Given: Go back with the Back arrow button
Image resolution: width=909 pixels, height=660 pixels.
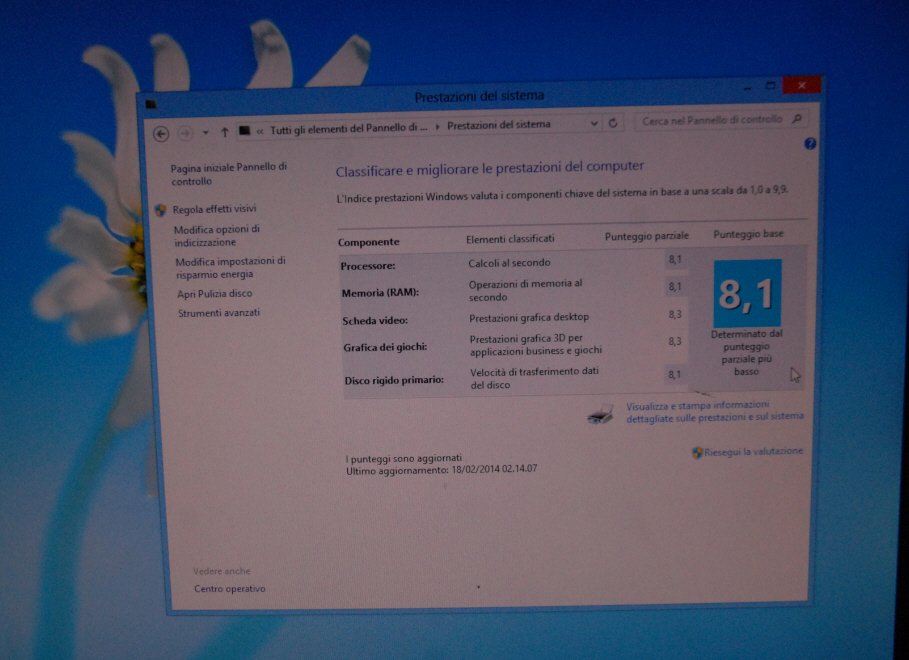Looking at the screenshot, I should pyautogui.click(x=161, y=134).
